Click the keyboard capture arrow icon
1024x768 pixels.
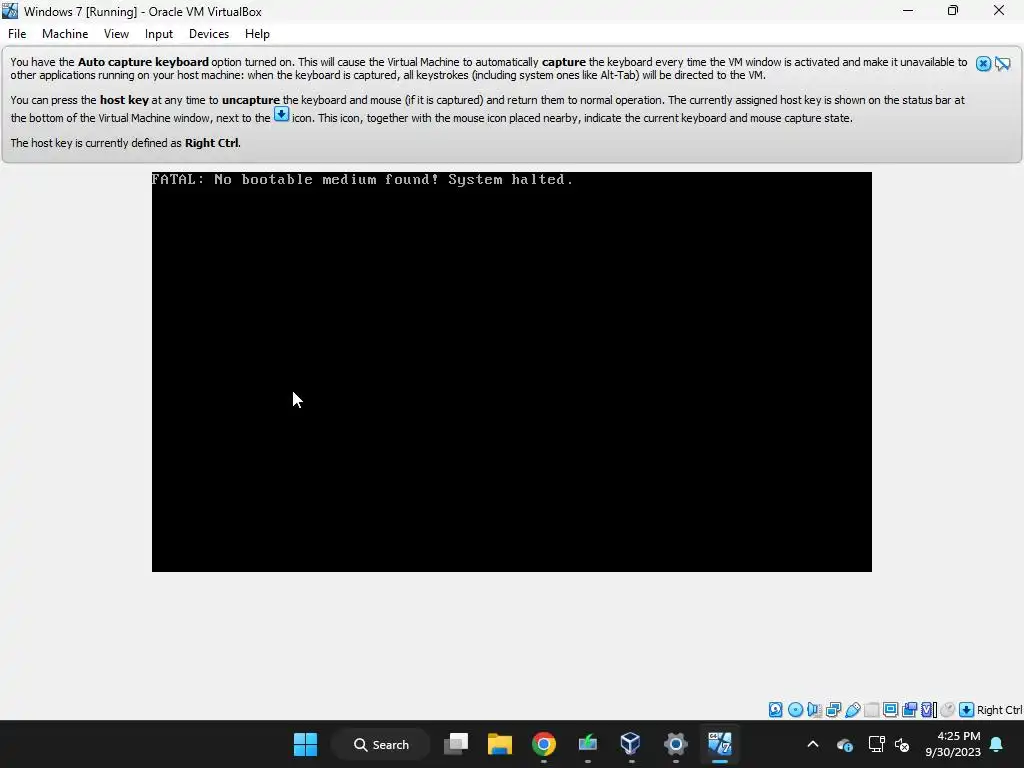967,710
